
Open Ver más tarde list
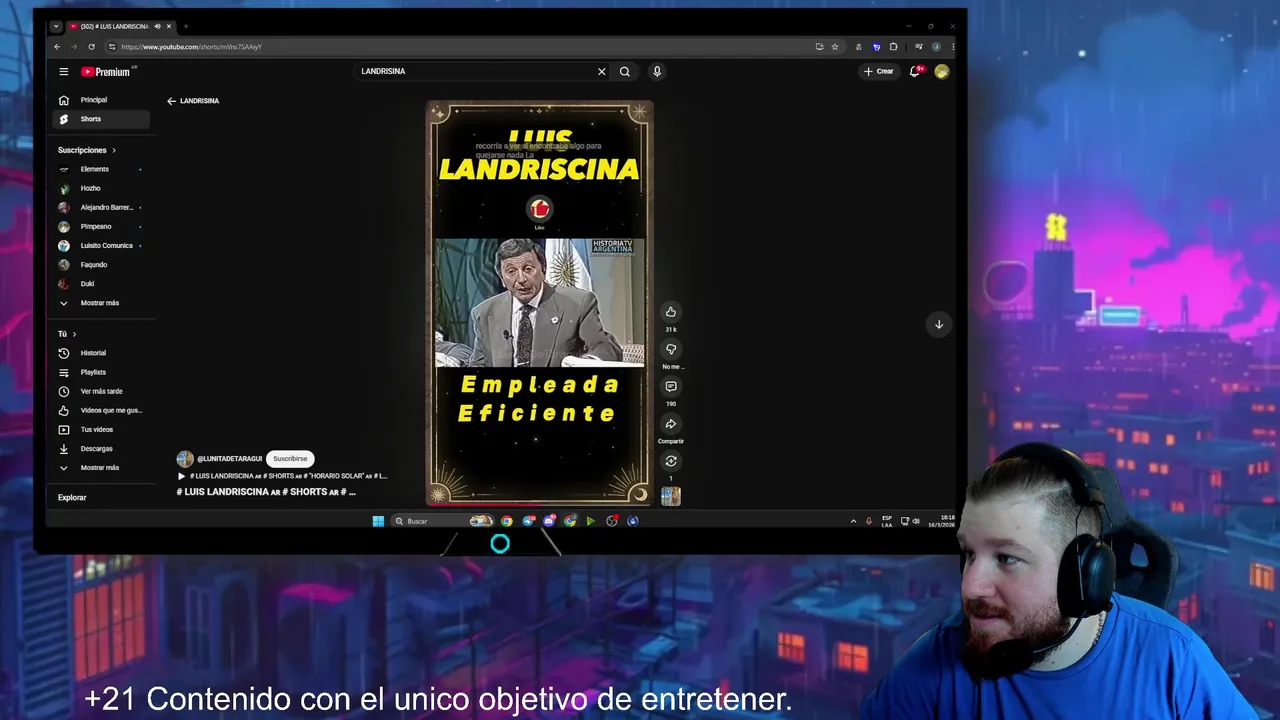pos(101,391)
